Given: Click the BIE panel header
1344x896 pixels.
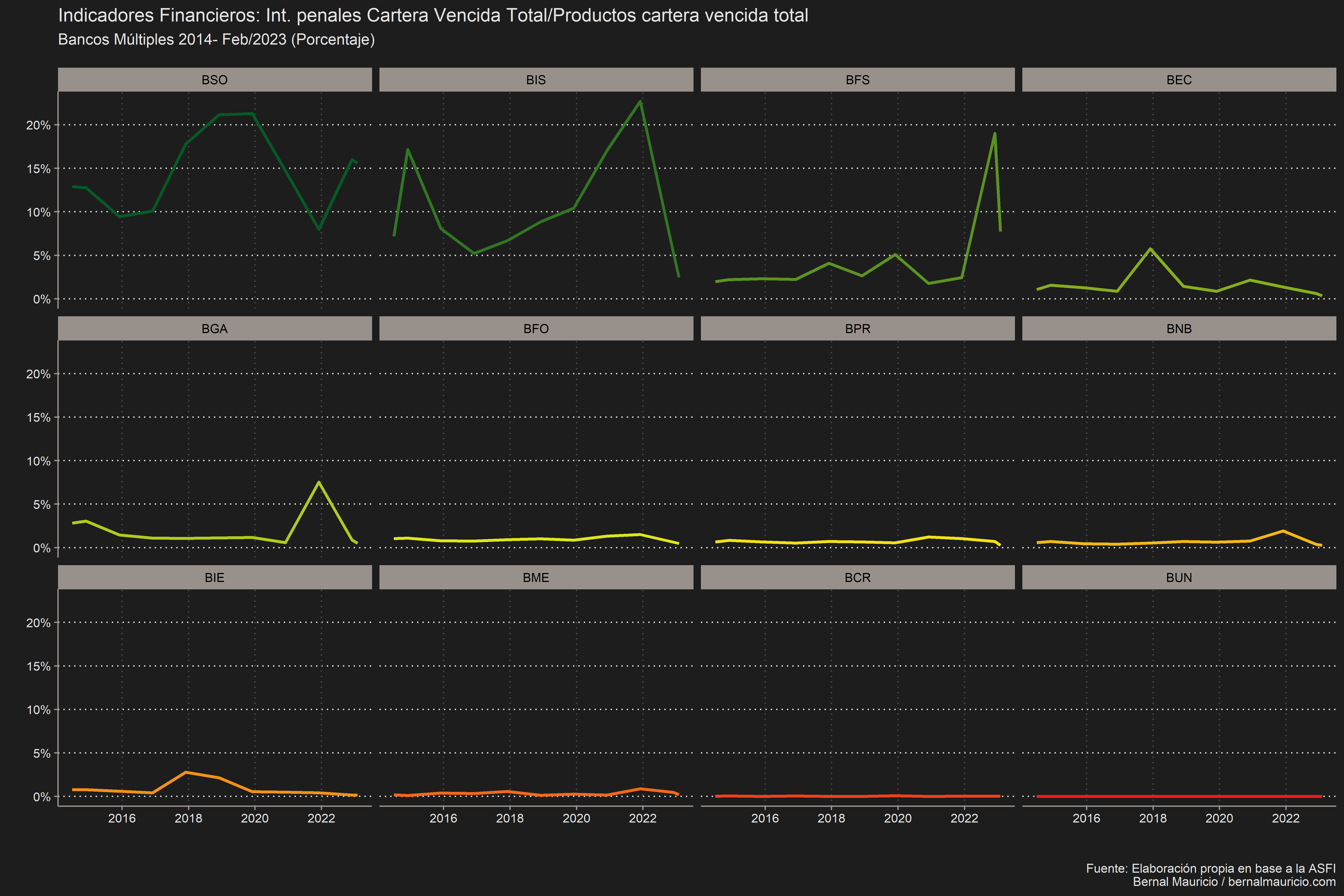Looking at the screenshot, I should [x=214, y=577].
